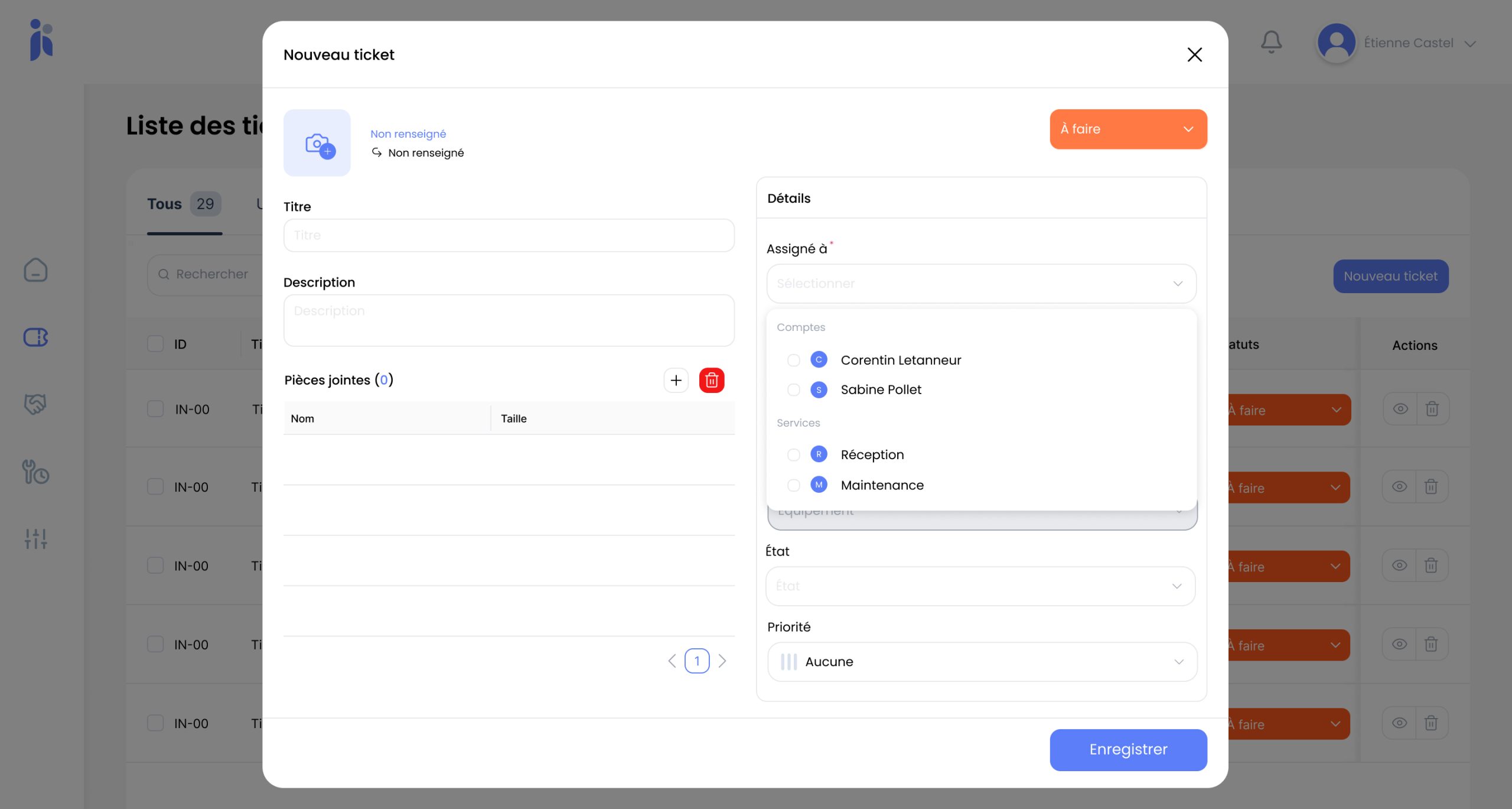Open the État dropdown
This screenshot has width=1512, height=809.
click(980, 586)
